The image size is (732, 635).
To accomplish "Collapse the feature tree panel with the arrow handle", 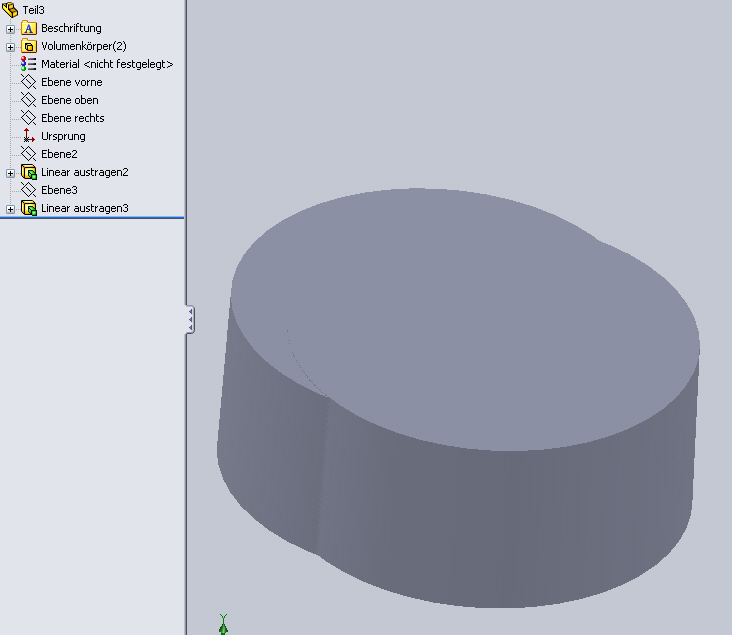I will pos(190,319).
